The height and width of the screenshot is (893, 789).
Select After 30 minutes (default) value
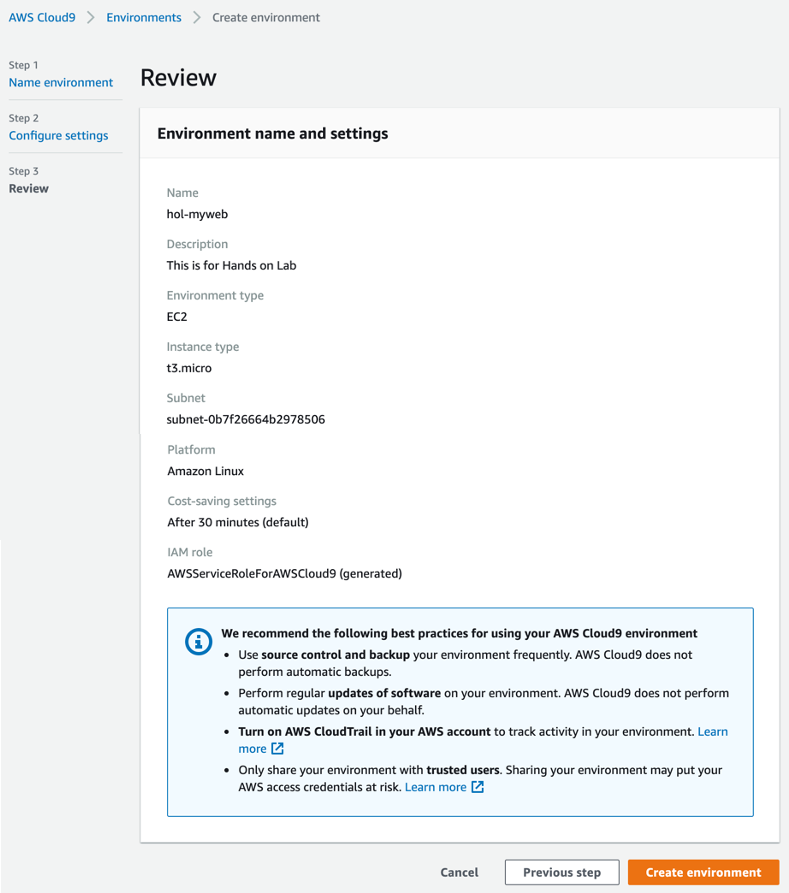[238, 522]
